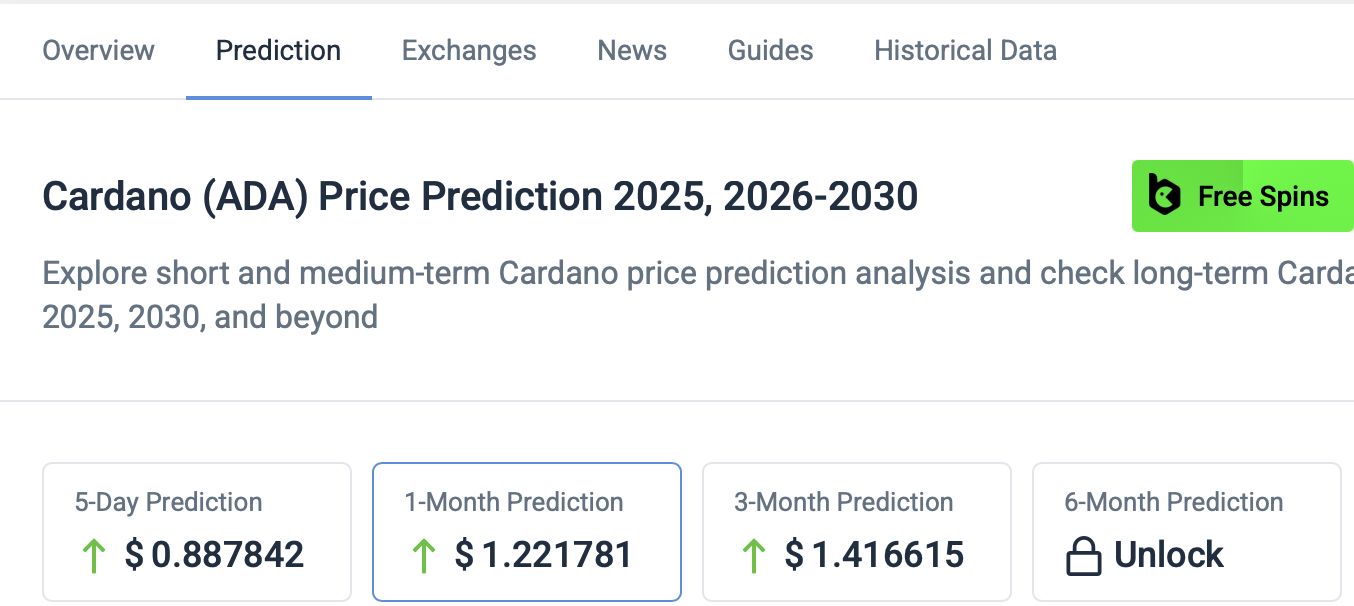1354x606 pixels.
Task: Open the Guides tab
Action: click(770, 50)
